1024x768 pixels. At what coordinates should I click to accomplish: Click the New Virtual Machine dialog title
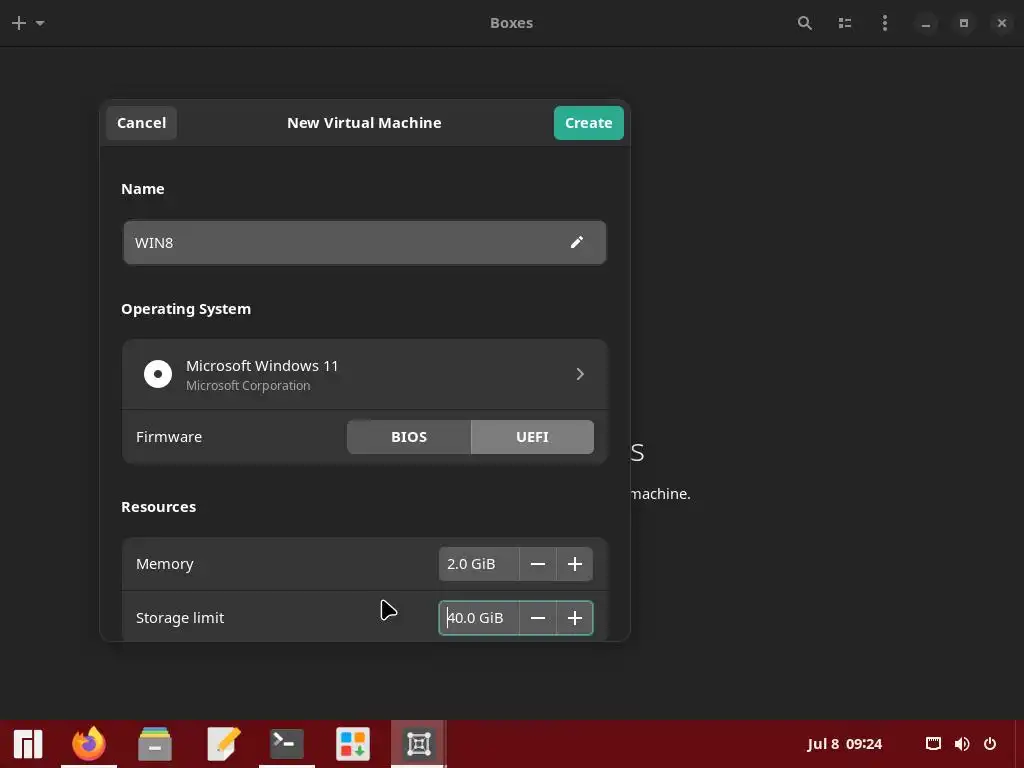point(364,123)
